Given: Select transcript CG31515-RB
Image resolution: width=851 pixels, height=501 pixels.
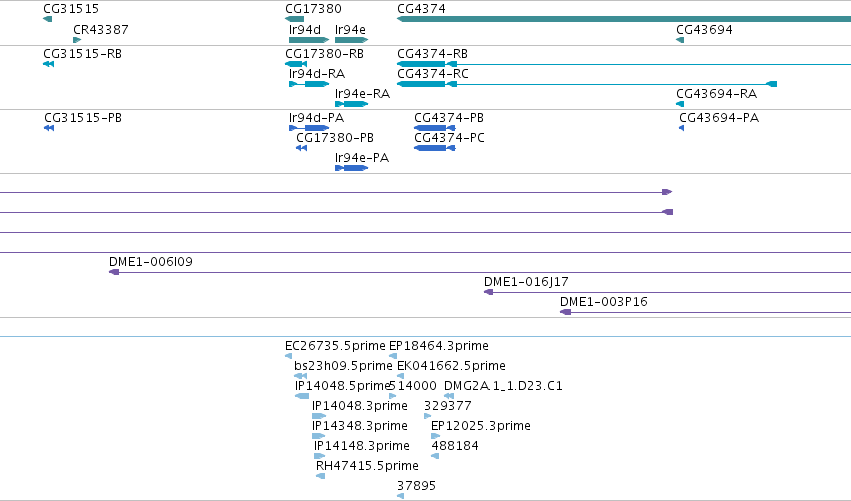Looking at the screenshot, I should click(82, 54).
